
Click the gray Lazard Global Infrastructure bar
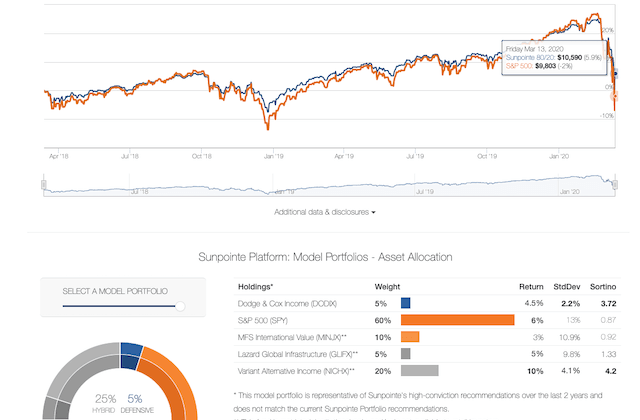click(405, 353)
